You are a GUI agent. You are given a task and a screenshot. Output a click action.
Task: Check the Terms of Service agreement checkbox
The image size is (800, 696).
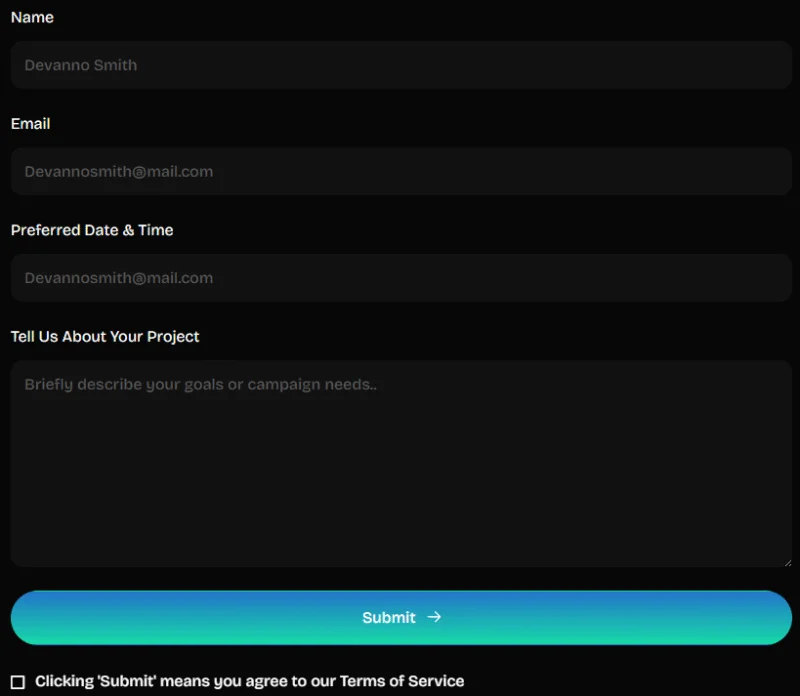[x=18, y=682]
